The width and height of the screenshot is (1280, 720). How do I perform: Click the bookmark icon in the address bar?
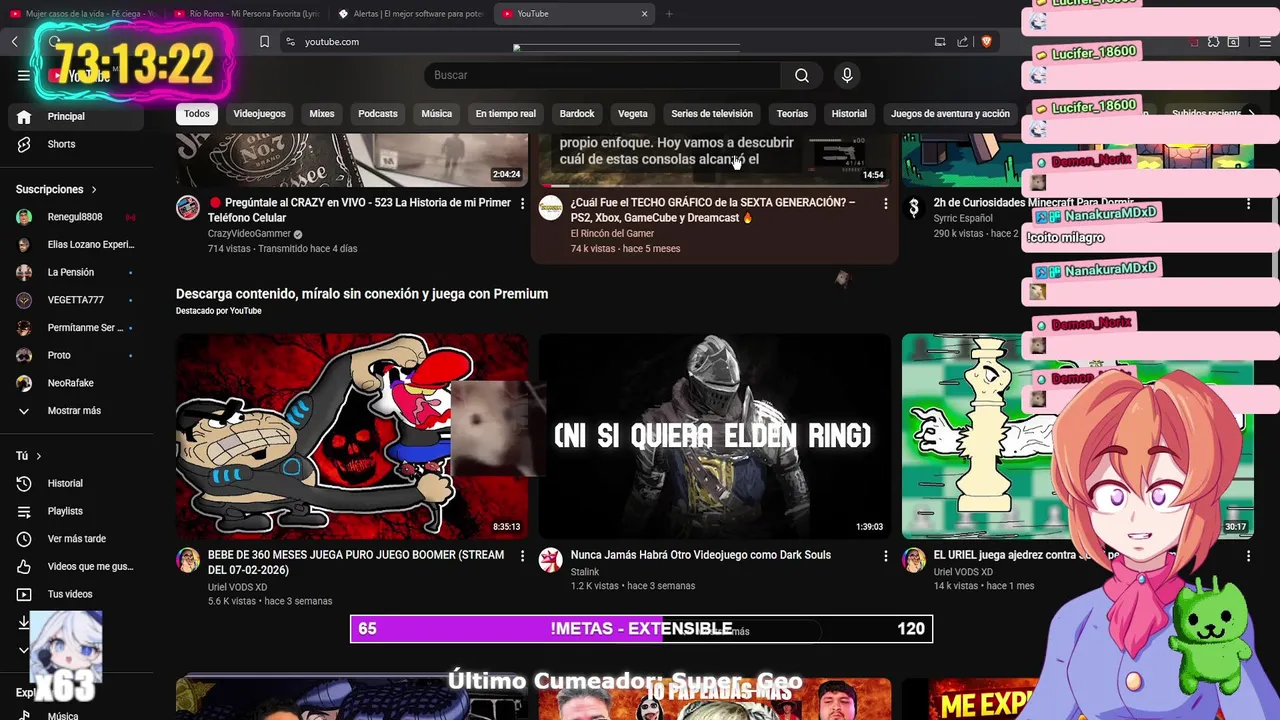pyautogui.click(x=264, y=41)
